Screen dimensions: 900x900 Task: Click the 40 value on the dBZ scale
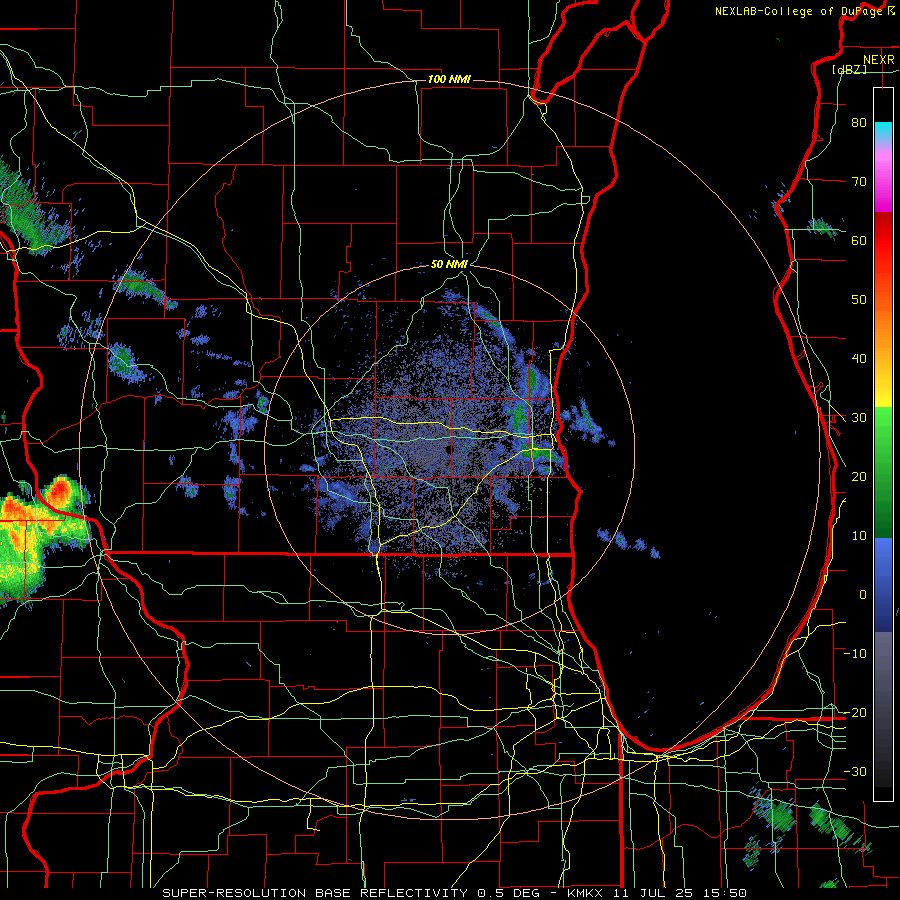[859, 359]
